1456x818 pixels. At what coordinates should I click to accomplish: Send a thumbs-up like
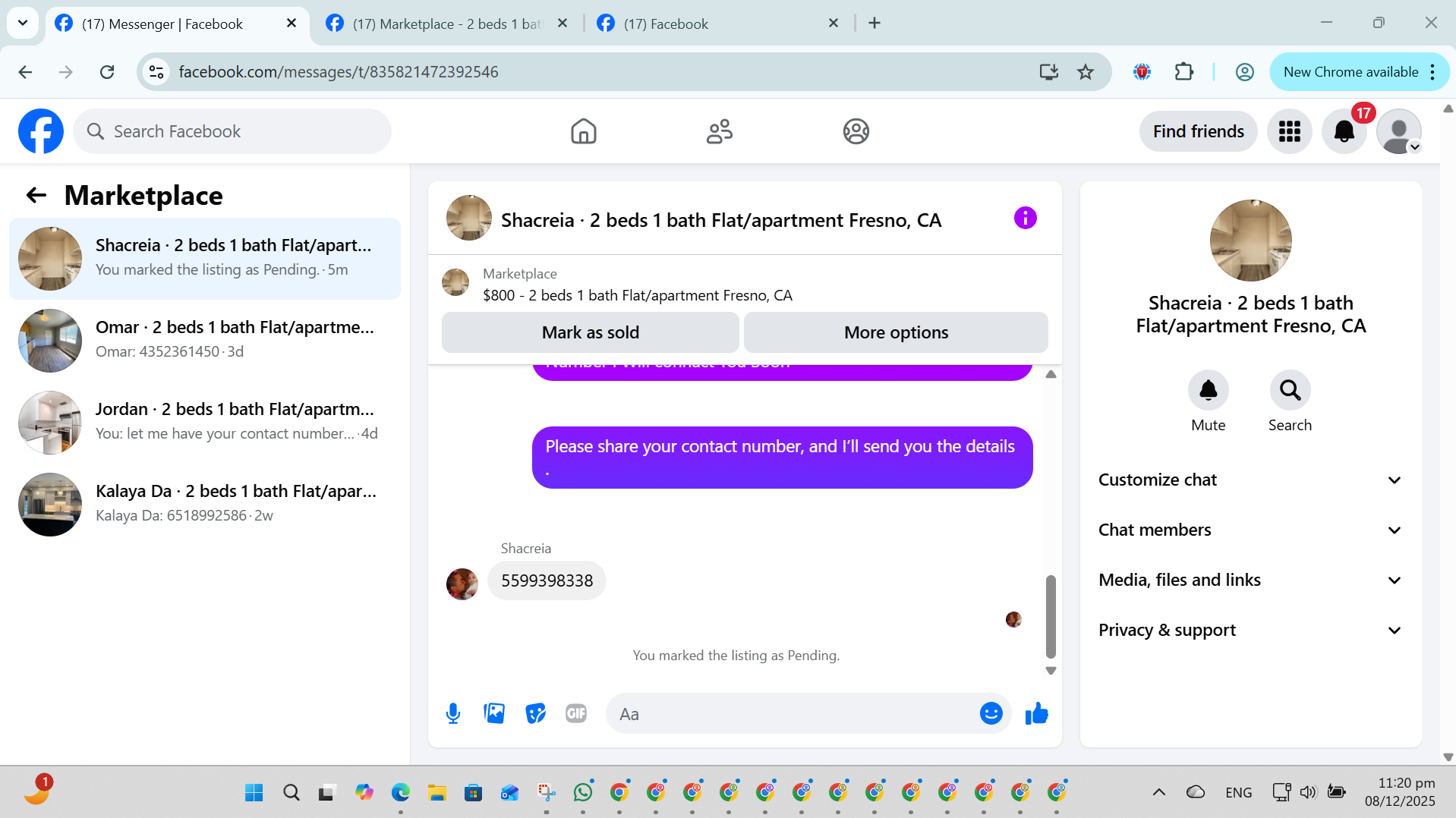[x=1036, y=713]
